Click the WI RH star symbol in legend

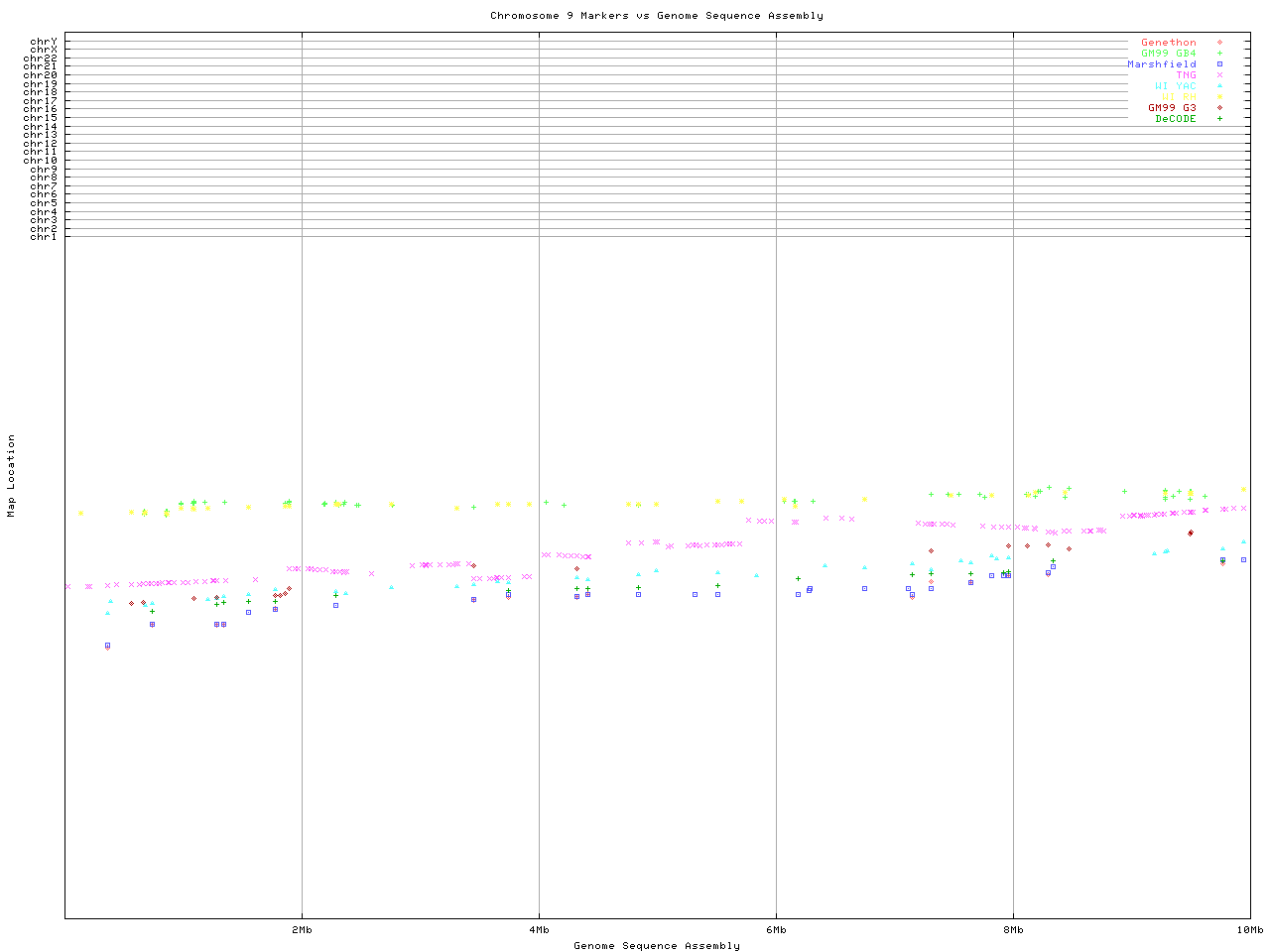(x=1219, y=97)
